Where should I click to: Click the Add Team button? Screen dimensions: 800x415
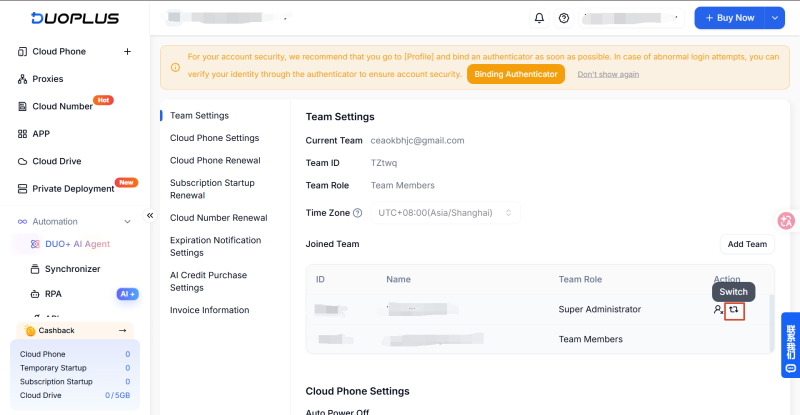coord(747,245)
